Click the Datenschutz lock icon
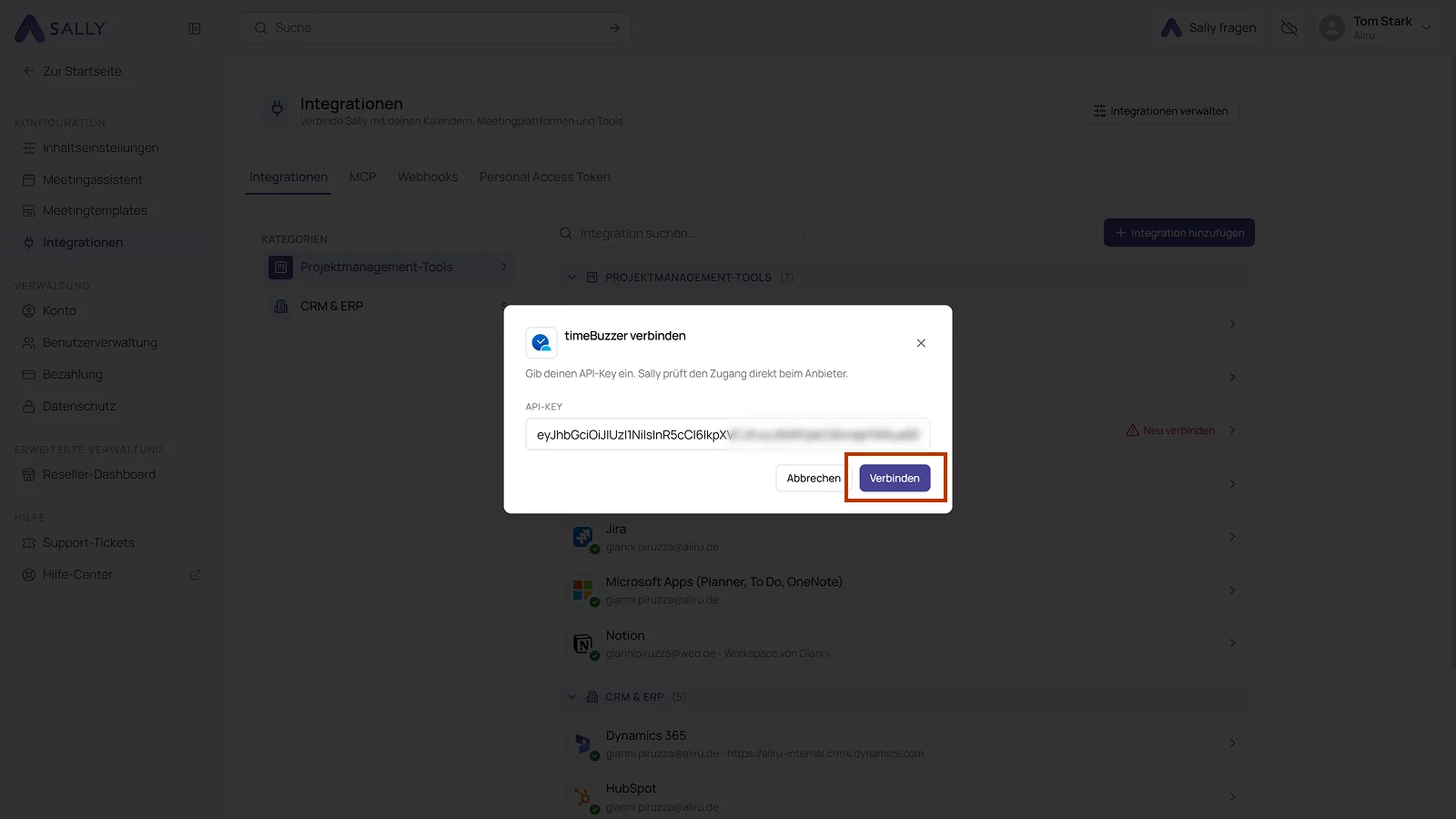Viewport: 1456px width, 819px height. pos(29,406)
